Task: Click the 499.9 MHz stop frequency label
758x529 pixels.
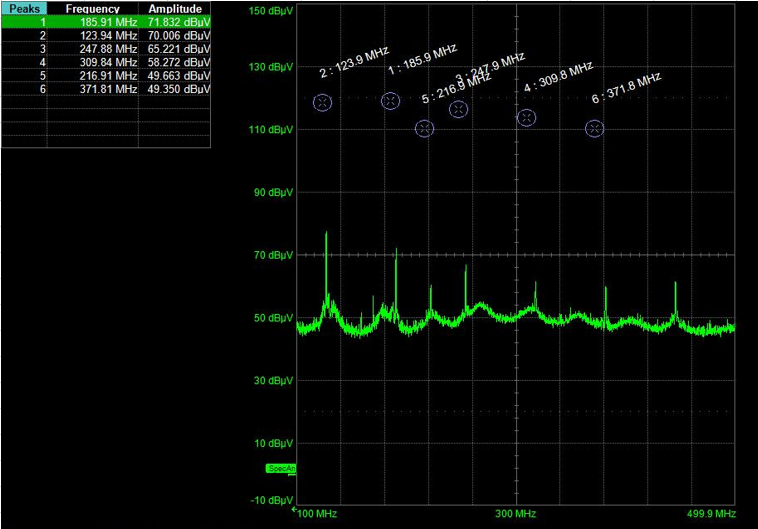Action: click(712, 514)
